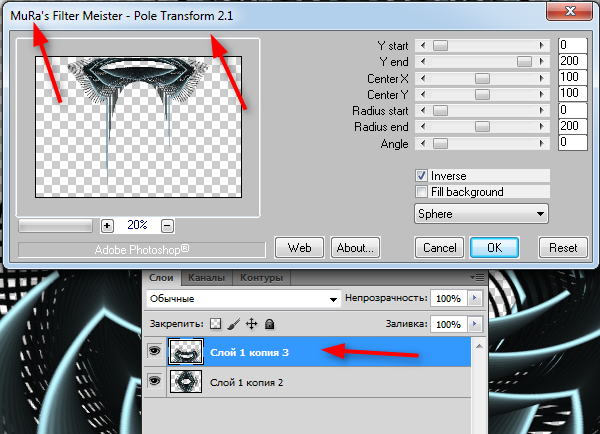Reset the filter settings
This screenshot has width=600, height=434.
coord(563,248)
